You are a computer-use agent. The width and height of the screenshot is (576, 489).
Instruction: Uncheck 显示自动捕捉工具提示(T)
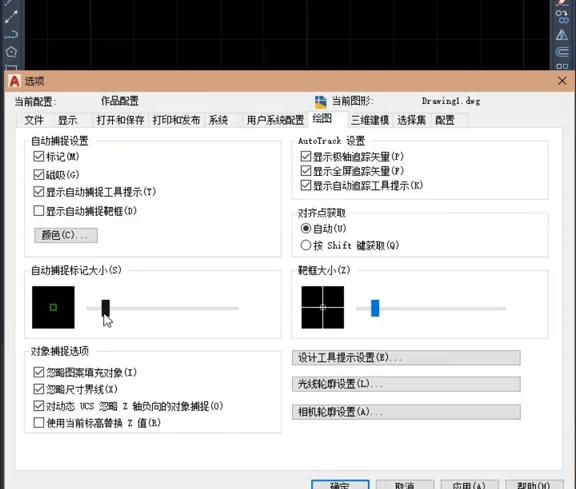[39, 192]
